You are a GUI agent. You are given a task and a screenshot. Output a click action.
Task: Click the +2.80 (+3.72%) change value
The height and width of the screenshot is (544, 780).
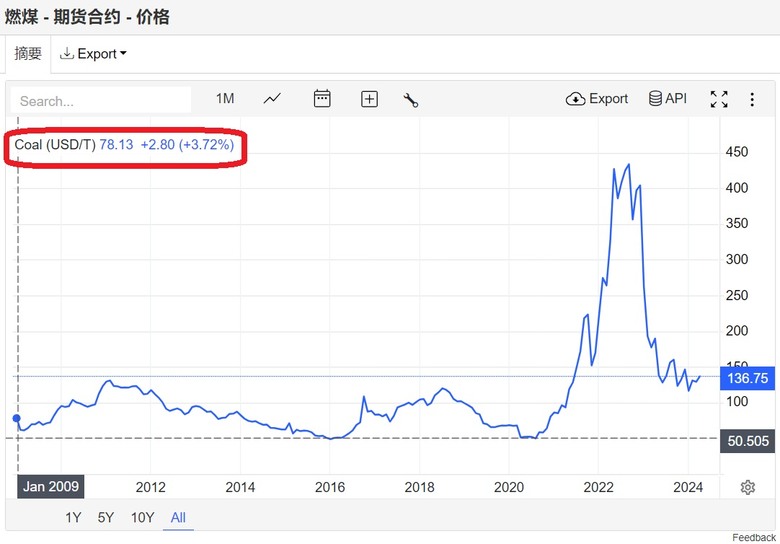coord(187,145)
